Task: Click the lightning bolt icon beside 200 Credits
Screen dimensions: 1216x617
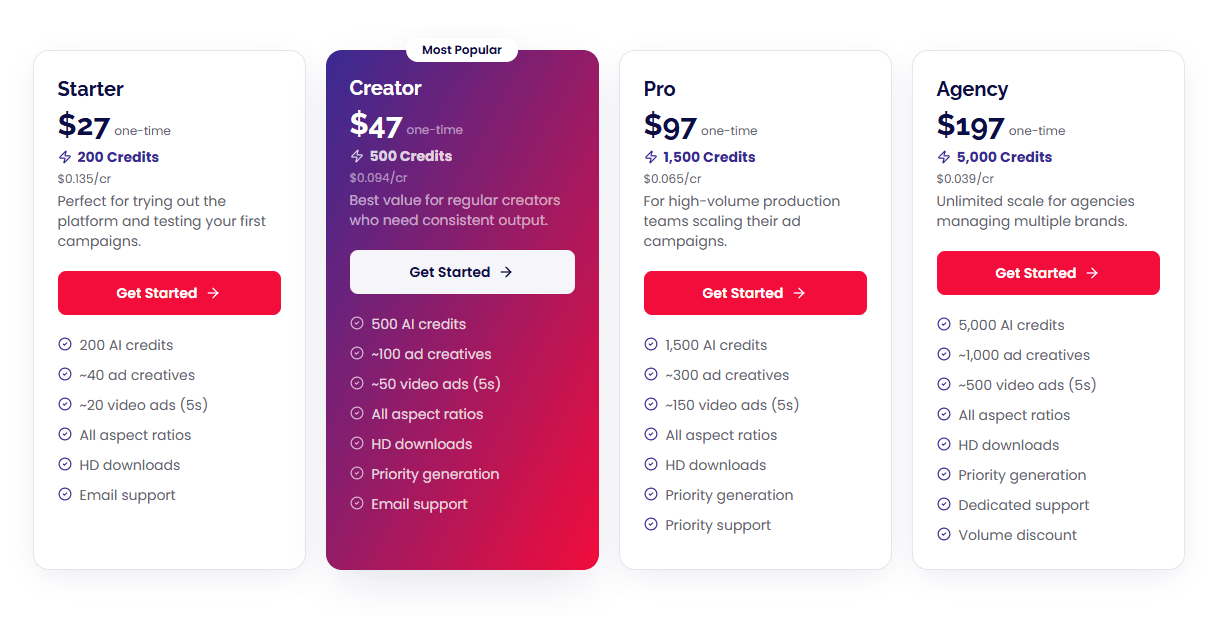Action: 65,157
